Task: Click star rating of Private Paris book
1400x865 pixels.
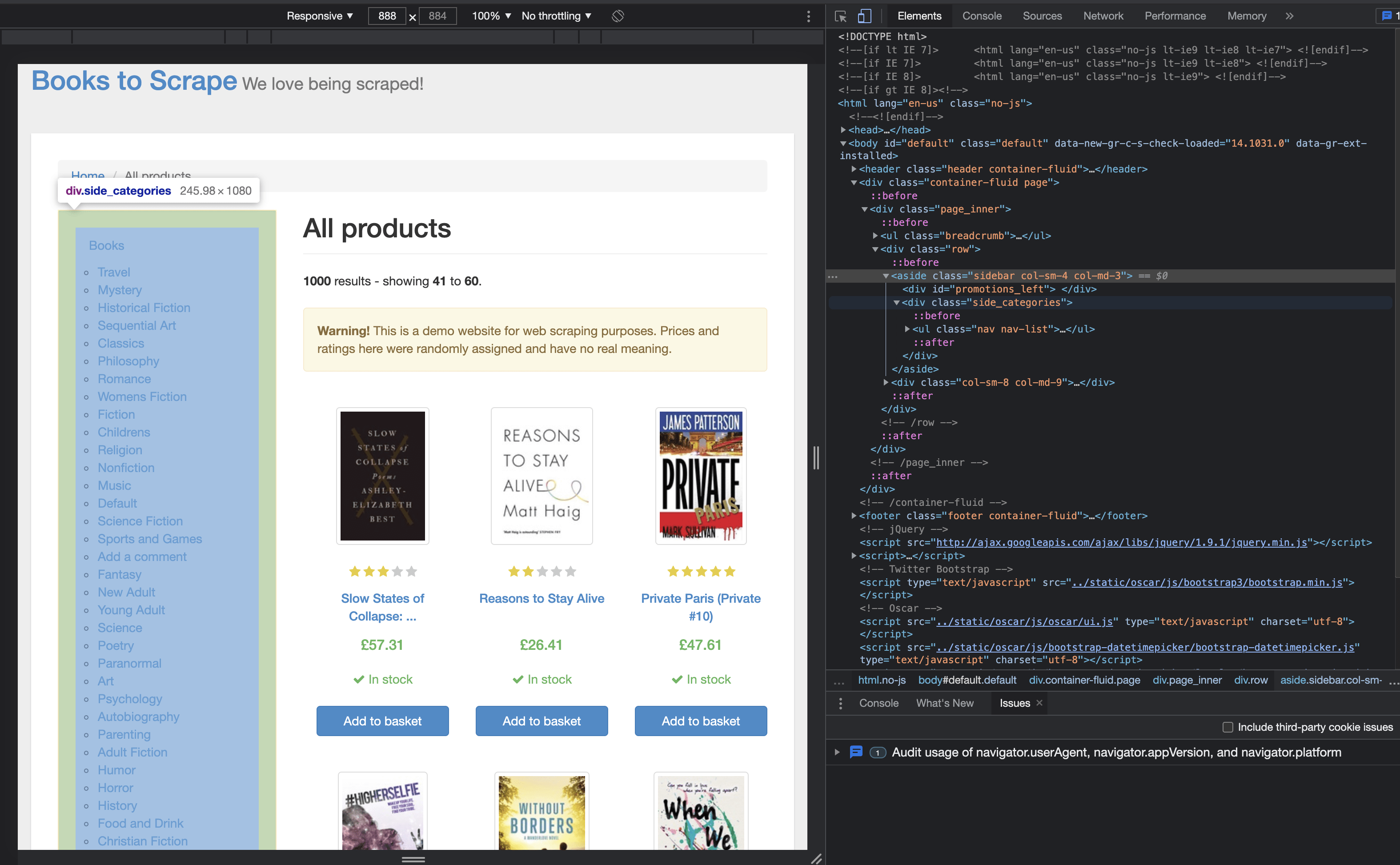Action: (x=701, y=571)
